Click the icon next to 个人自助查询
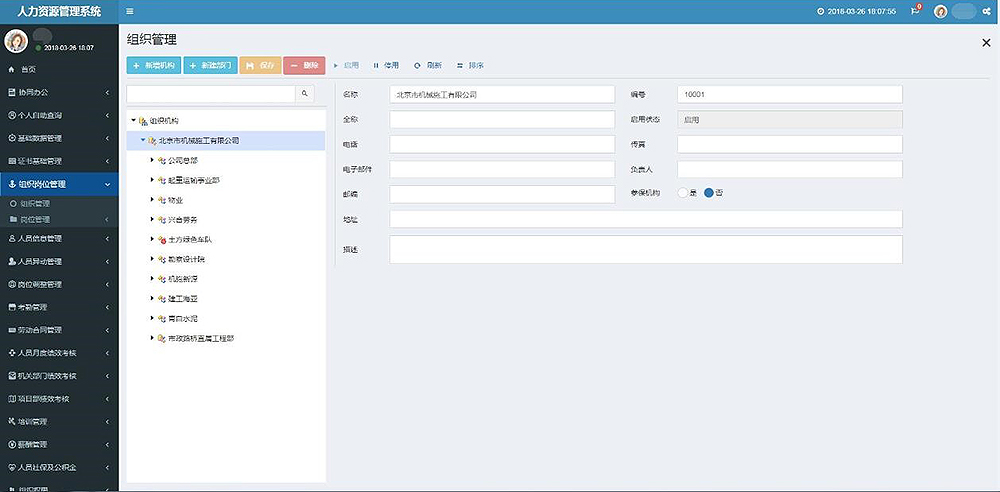Image resolution: width=1000 pixels, height=492 pixels. click(11, 116)
